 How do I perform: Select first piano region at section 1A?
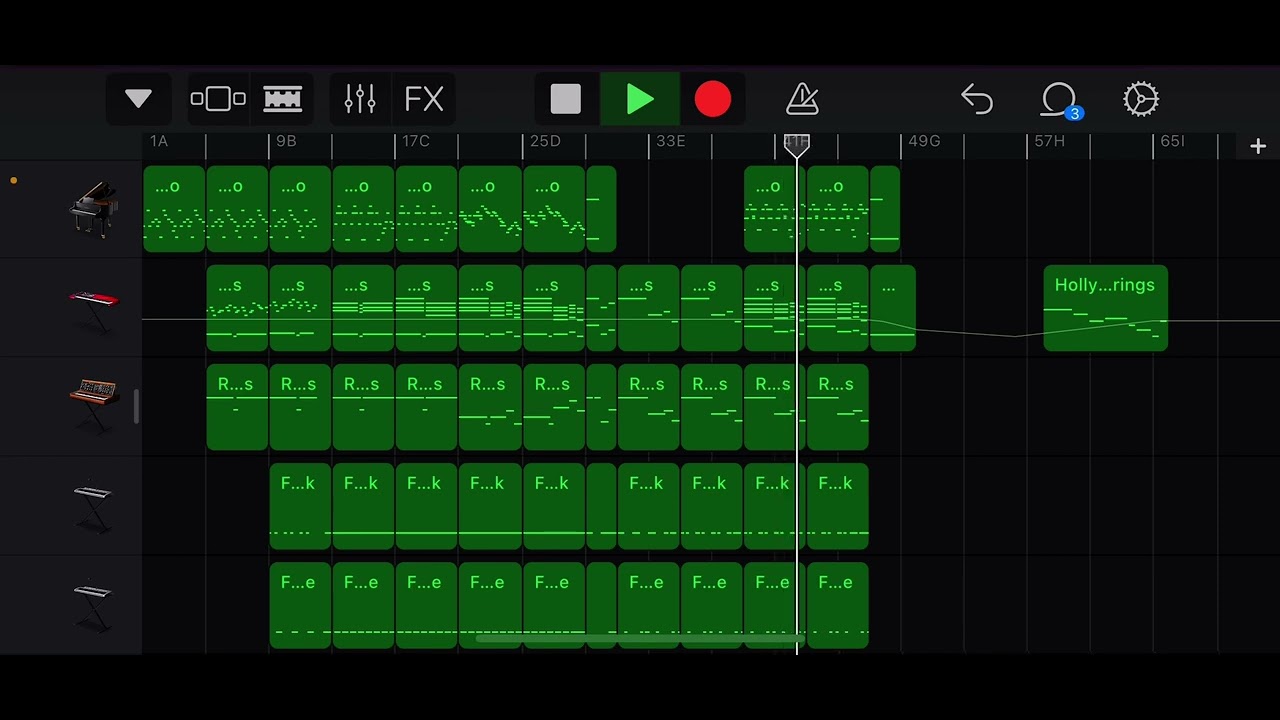pyautogui.click(x=174, y=209)
